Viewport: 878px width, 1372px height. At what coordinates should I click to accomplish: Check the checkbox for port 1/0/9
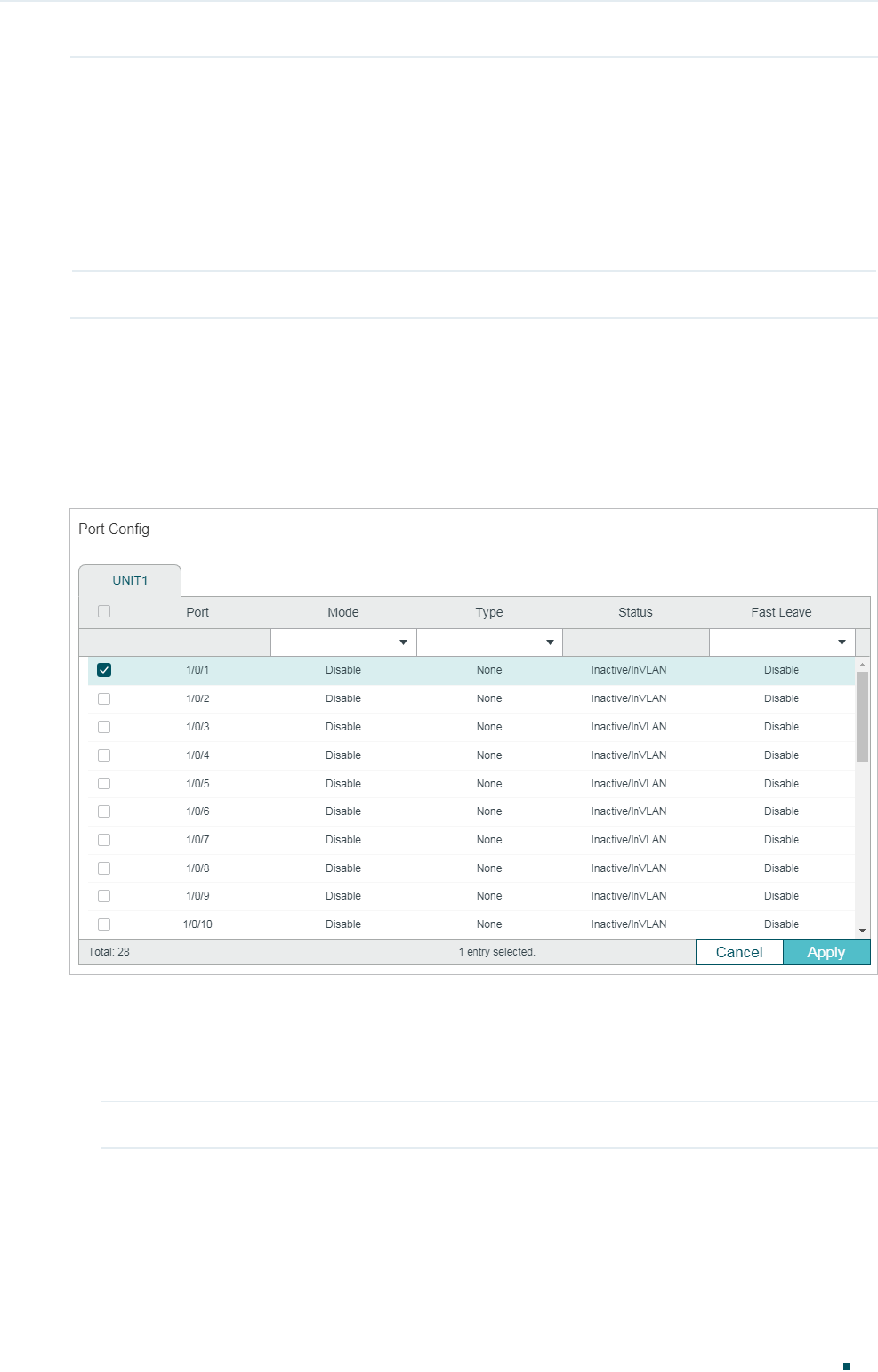tap(104, 896)
